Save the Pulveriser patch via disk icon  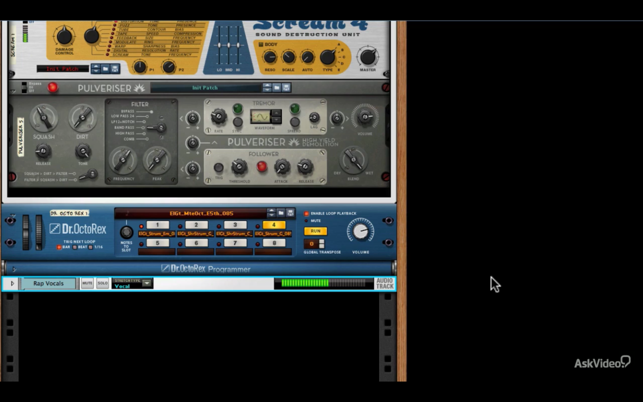tap(286, 87)
